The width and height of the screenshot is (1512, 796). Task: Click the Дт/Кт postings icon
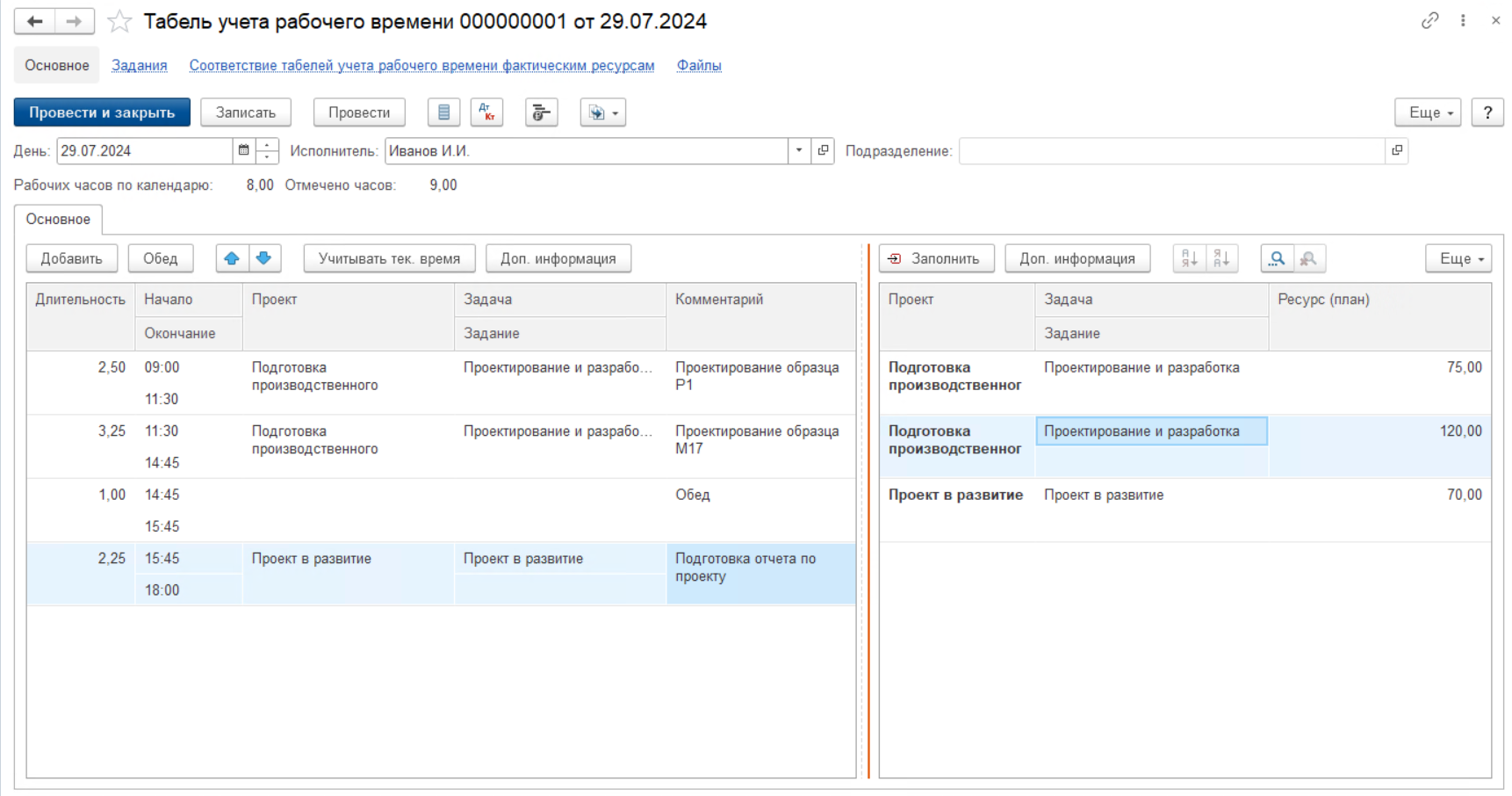tap(486, 112)
